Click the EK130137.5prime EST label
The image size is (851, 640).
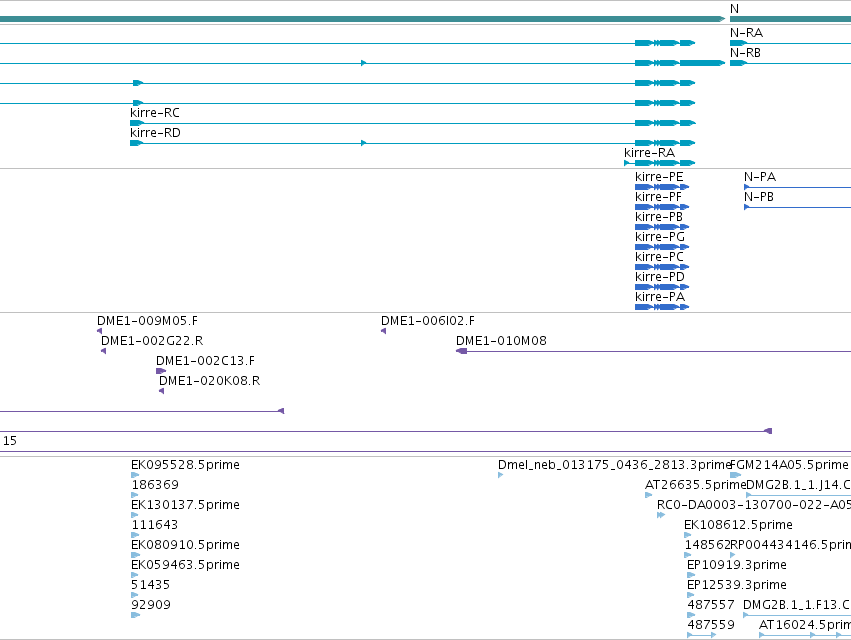[185, 505]
